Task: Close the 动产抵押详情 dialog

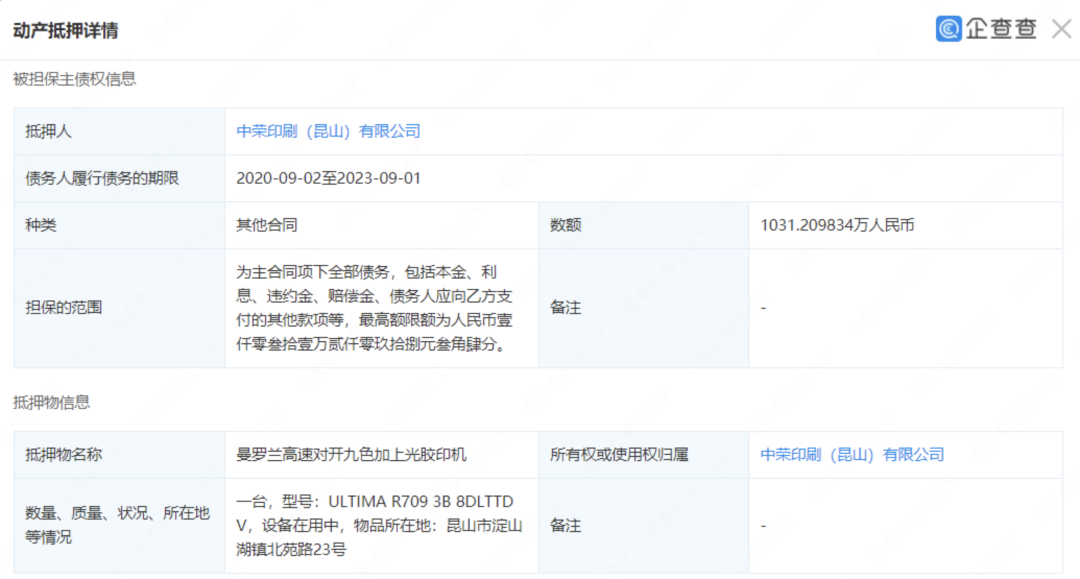Action: coord(1061,29)
